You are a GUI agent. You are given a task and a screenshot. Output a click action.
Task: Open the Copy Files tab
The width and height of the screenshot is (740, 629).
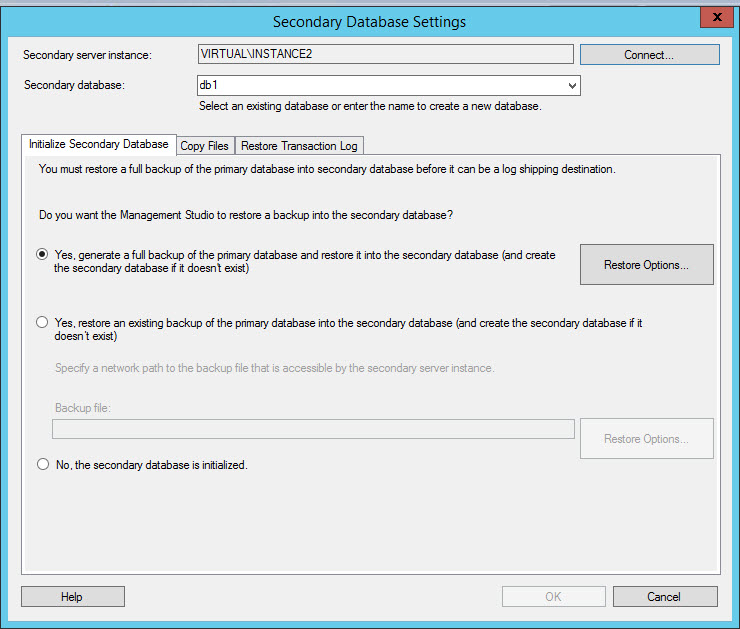(205, 146)
